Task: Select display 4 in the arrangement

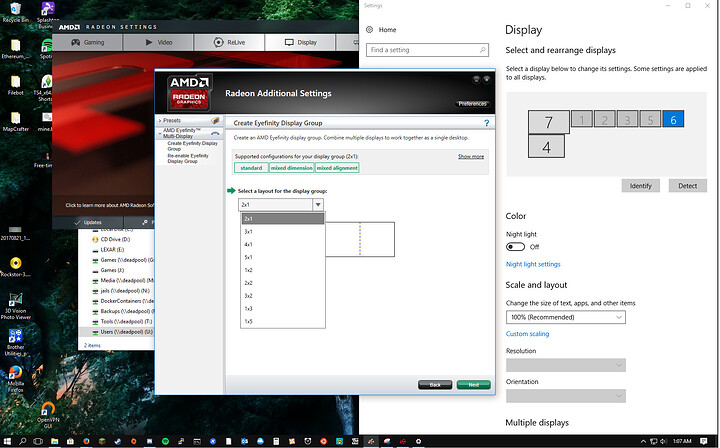Action: click(x=546, y=146)
